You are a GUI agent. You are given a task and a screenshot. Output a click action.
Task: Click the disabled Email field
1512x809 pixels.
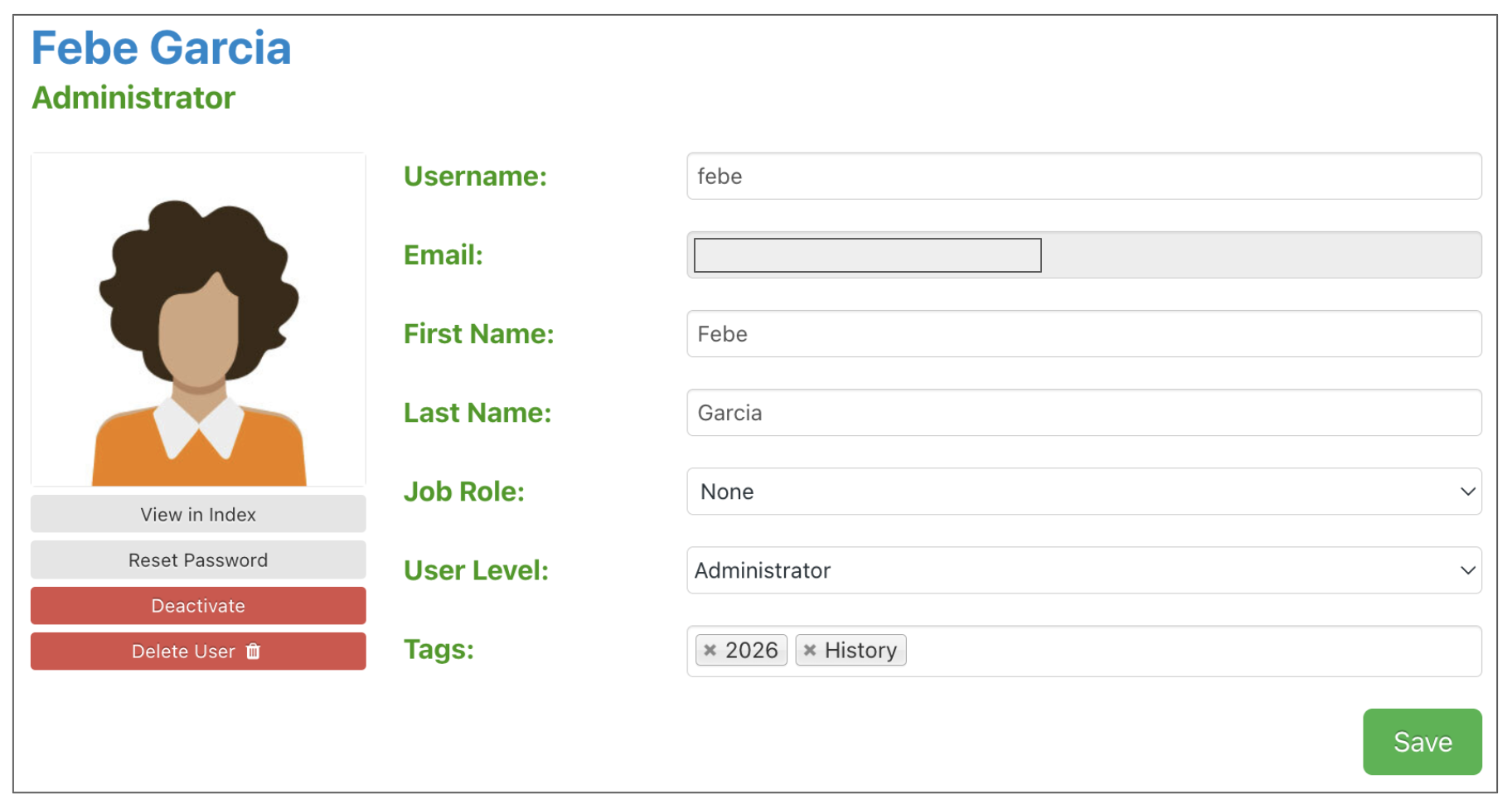click(1083, 255)
